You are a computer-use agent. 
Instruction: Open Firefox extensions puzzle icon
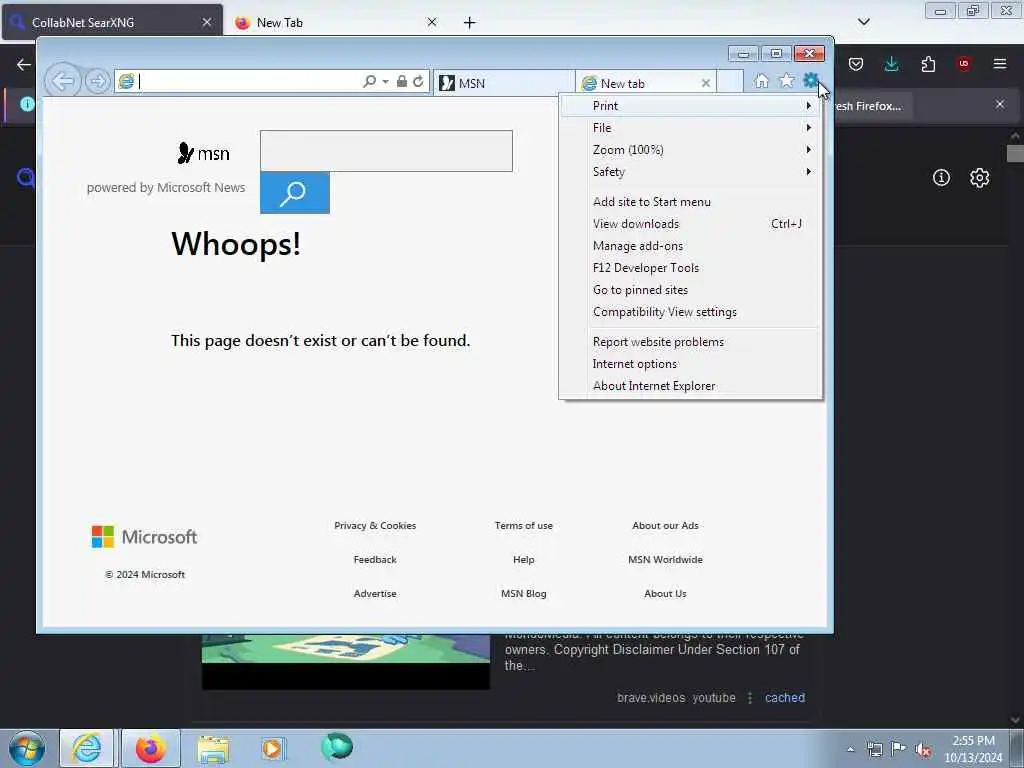tap(928, 64)
